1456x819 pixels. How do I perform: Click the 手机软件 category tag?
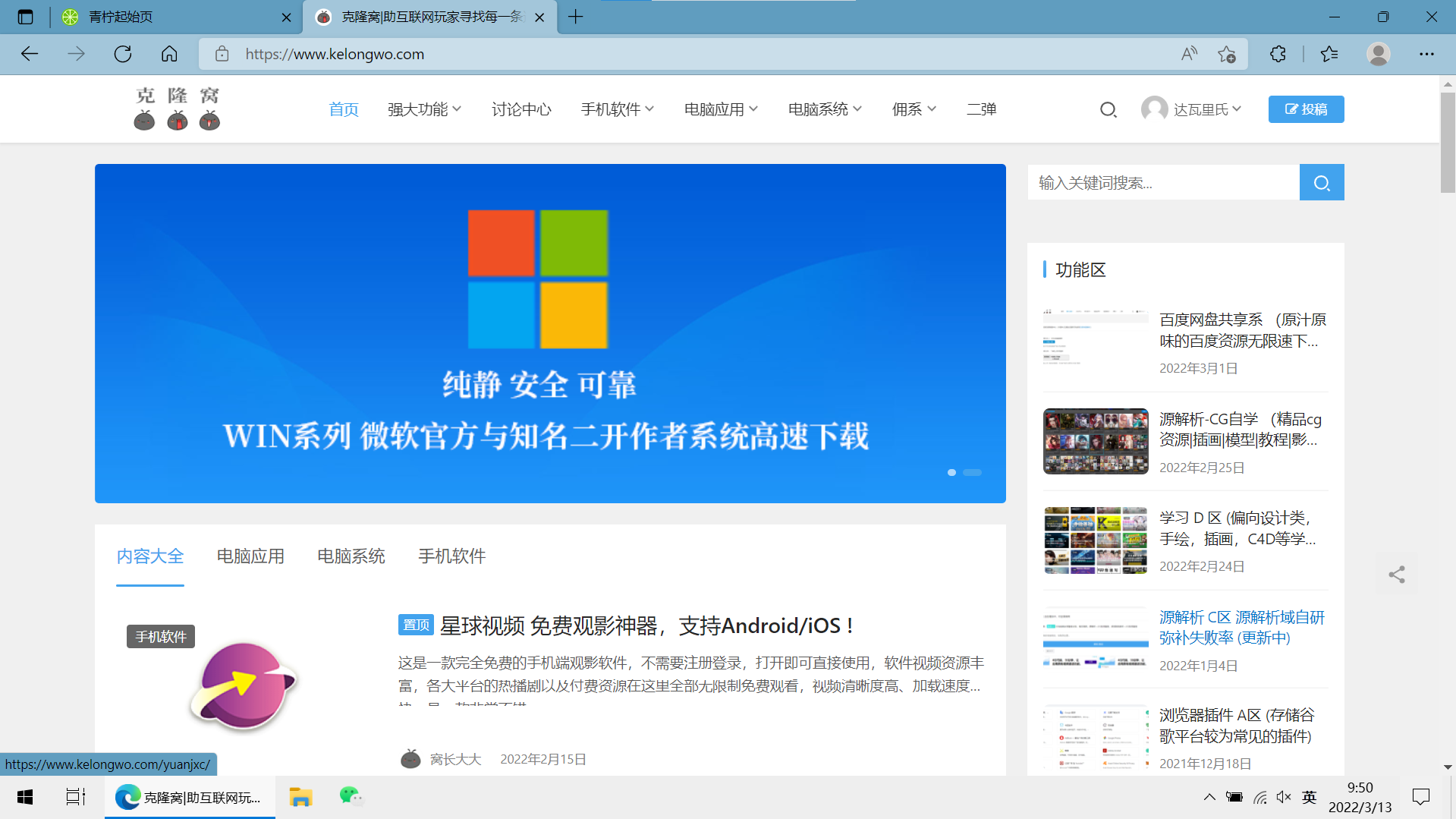point(161,636)
